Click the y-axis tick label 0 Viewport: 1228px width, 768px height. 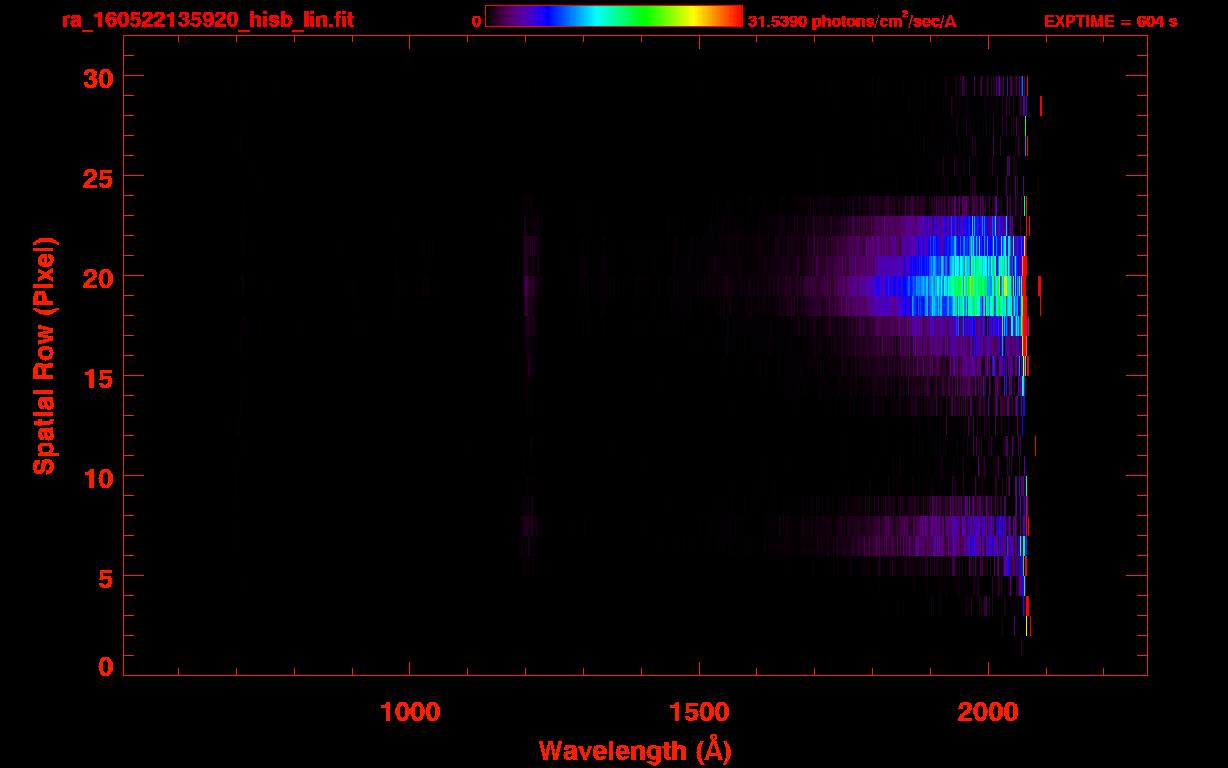(105, 666)
